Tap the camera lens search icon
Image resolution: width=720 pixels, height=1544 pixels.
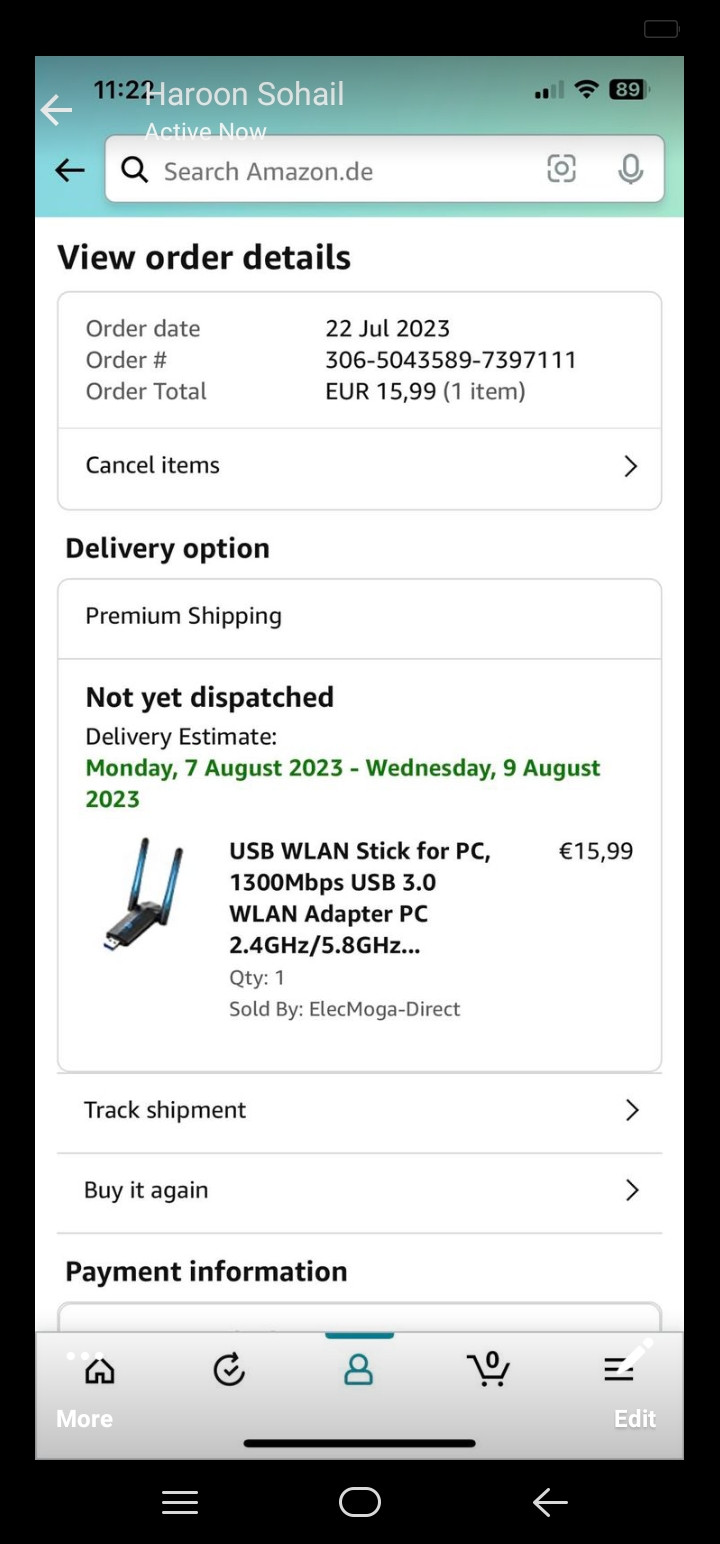(562, 169)
